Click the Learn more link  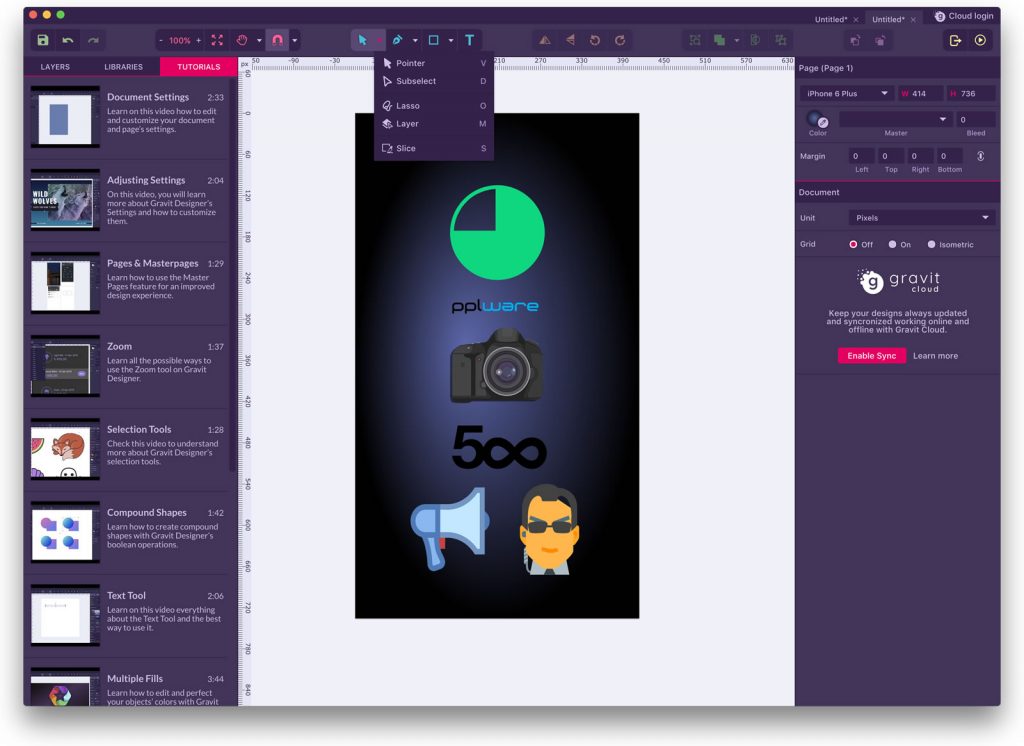click(935, 355)
